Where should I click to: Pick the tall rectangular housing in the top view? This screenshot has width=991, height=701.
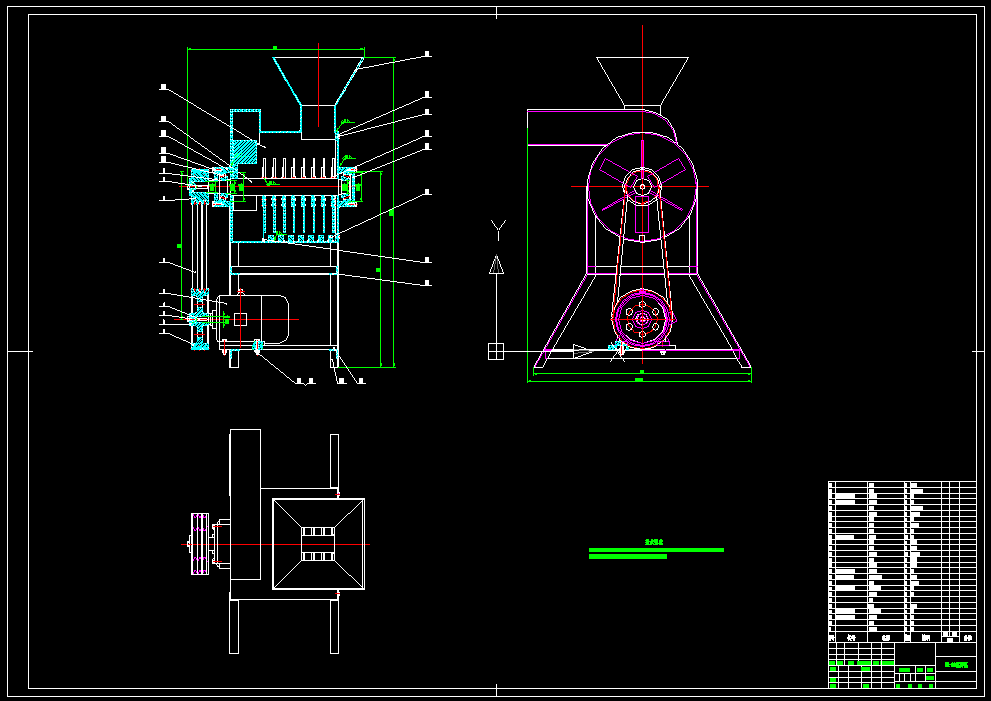245,504
